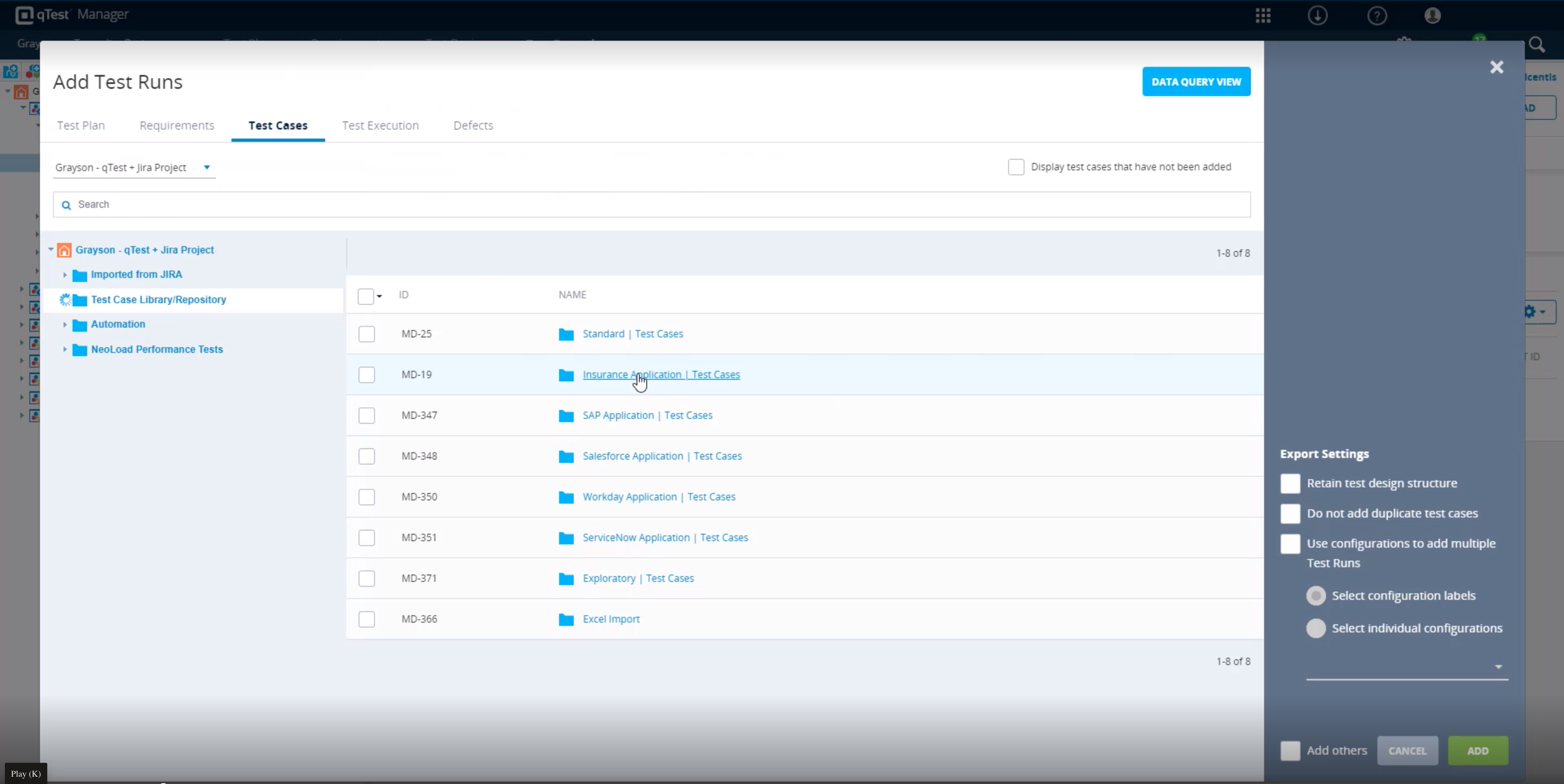Switch to the Defects tab

[473, 125]
